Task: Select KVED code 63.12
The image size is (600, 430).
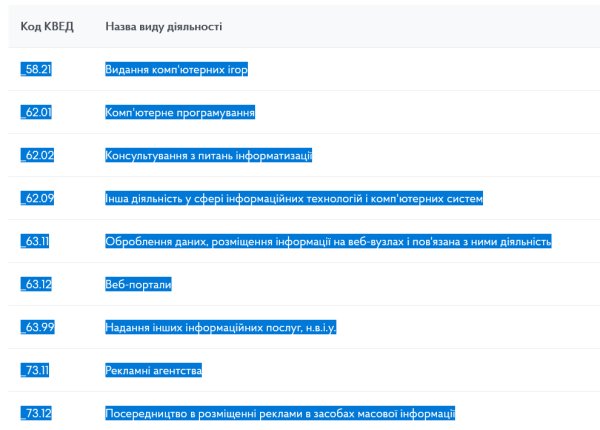Action: 37,285
